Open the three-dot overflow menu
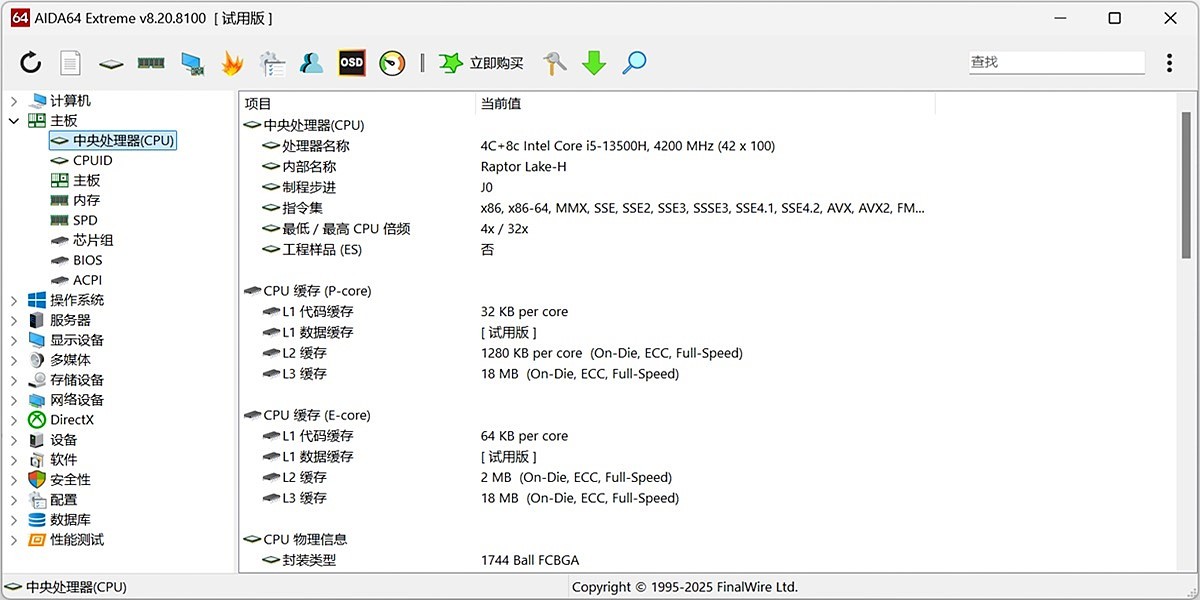The image size is (1200, 600). (x=1168, y=62)
